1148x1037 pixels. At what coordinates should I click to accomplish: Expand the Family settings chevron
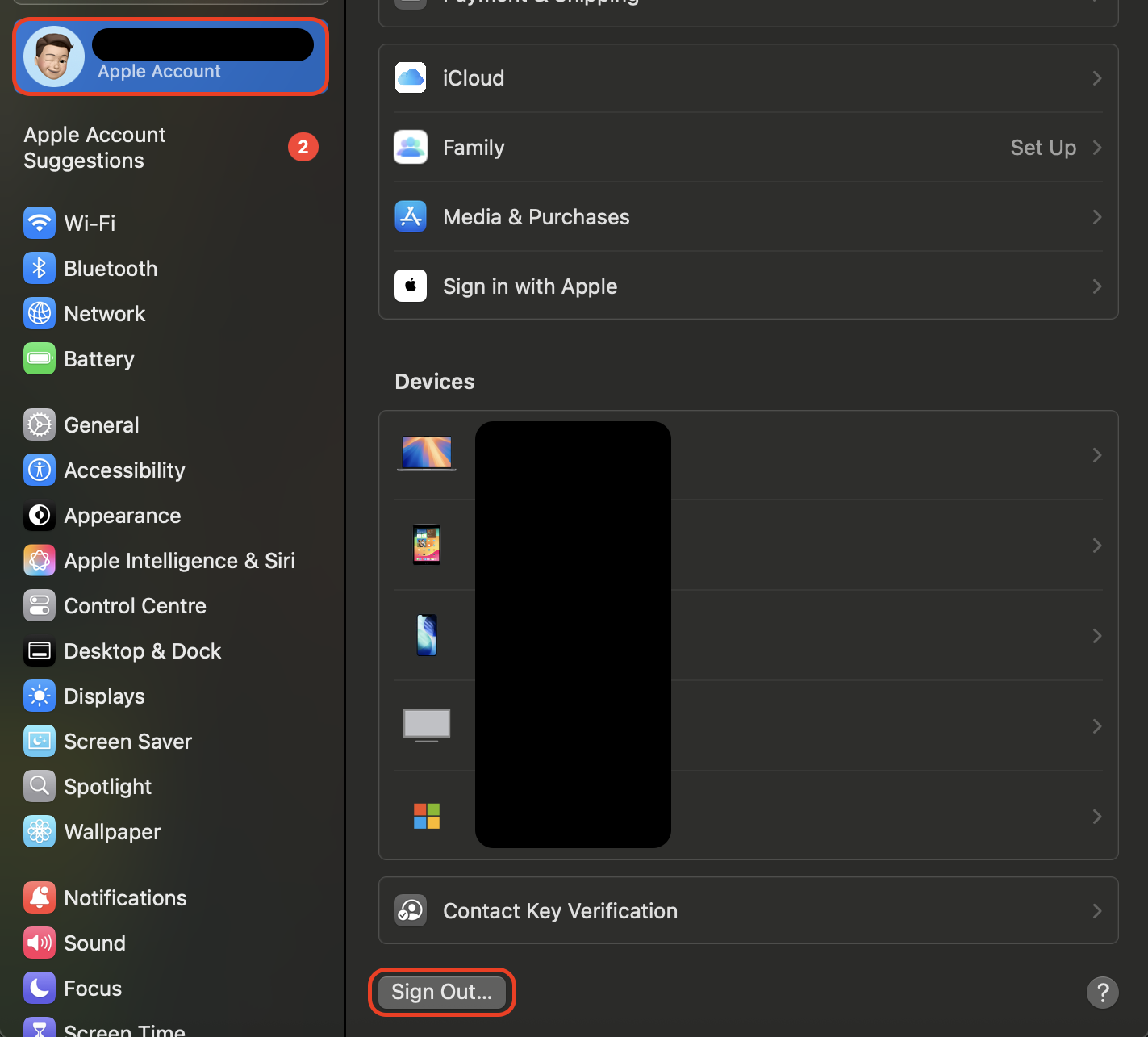pos(1096,148)
